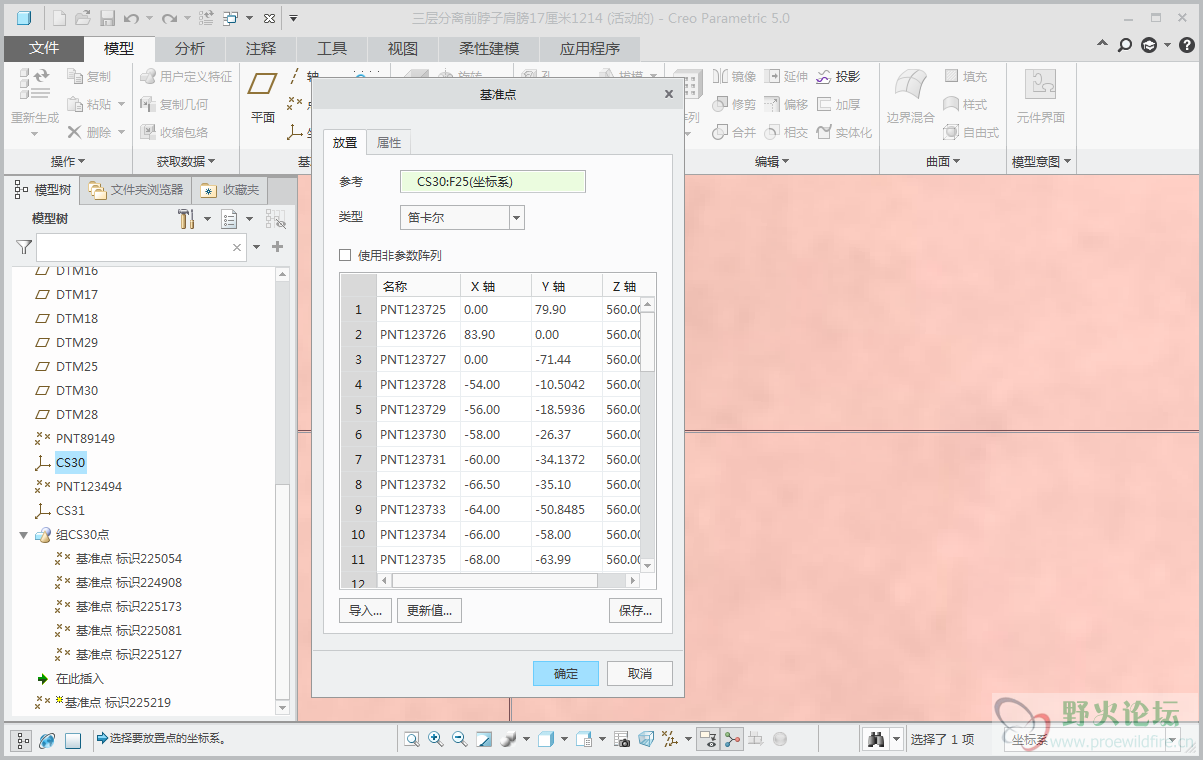The height and width of the screenshot is (760, 1203).
Task: Open the command search magnifier icon
Action: [x=1125, y=45]
